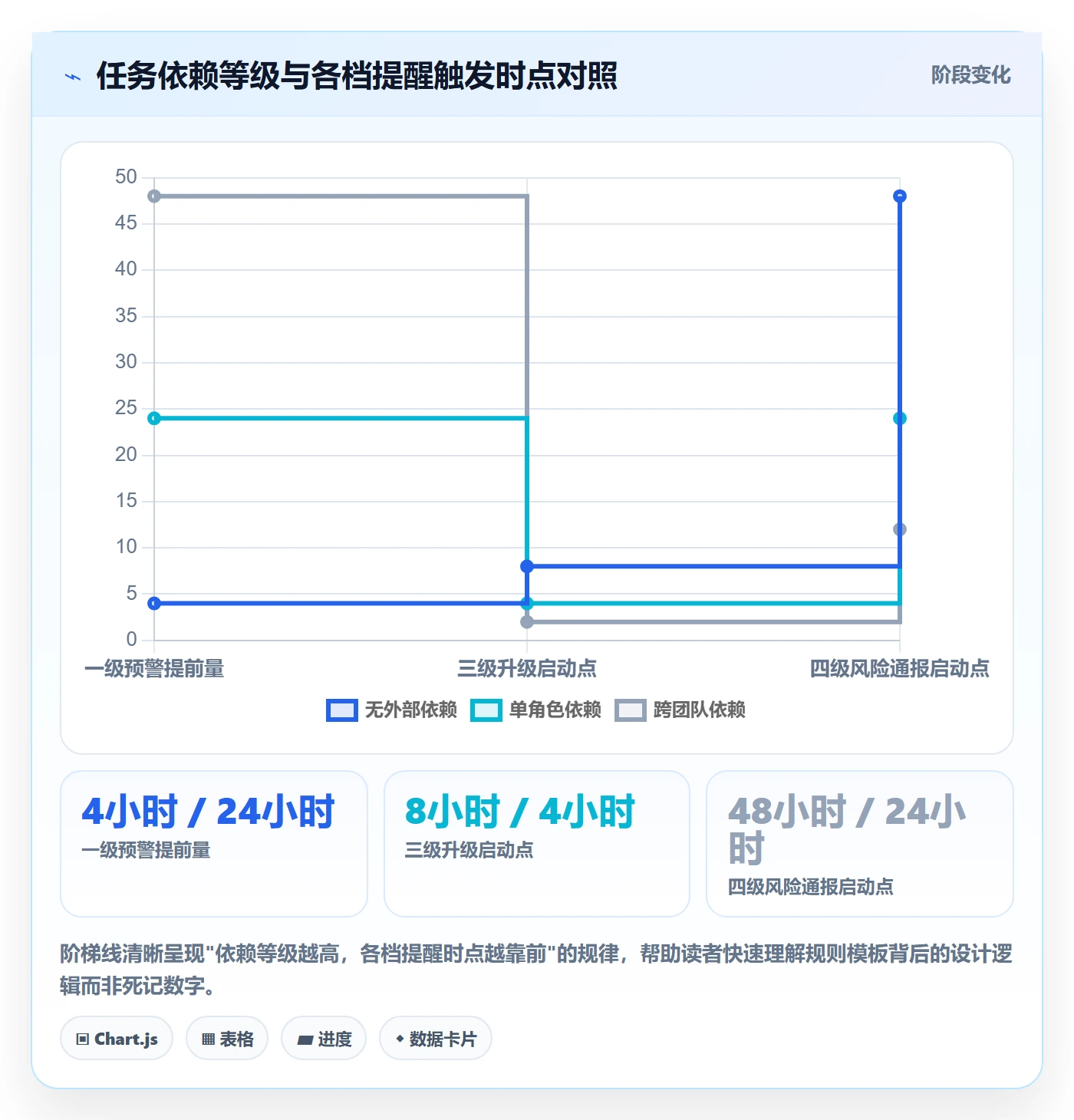Select the 表格 tag
Viewport: 1074px width, 1120px height.
click(x=227, y=1039)
